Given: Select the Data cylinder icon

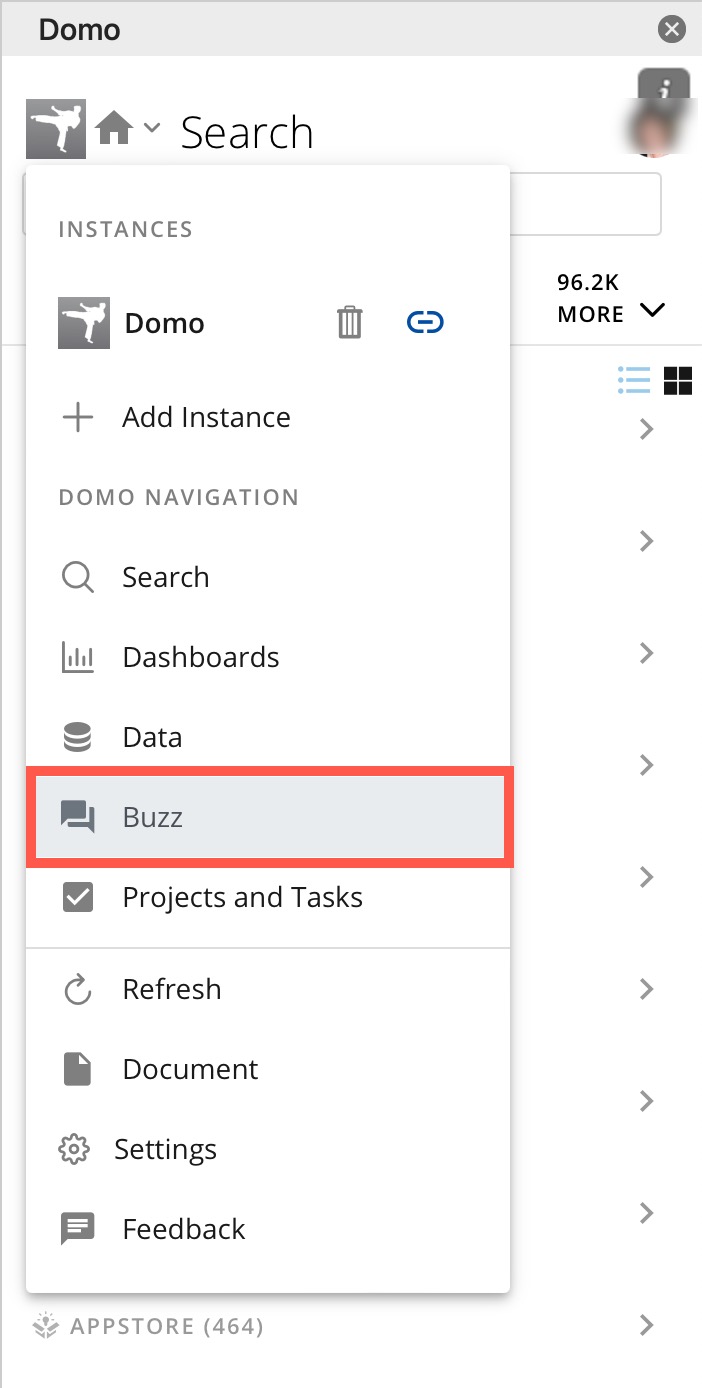Looking at the screenshot, I should [x=77, y=736].
